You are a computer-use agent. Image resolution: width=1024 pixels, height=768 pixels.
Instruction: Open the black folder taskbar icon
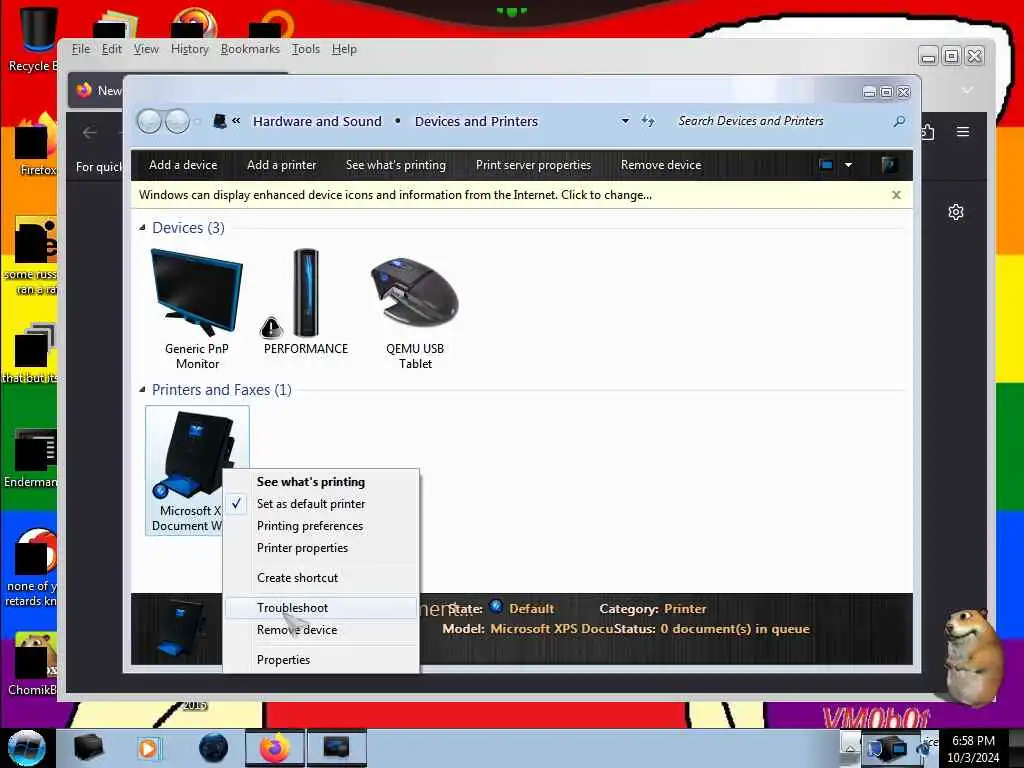(88, 748)
